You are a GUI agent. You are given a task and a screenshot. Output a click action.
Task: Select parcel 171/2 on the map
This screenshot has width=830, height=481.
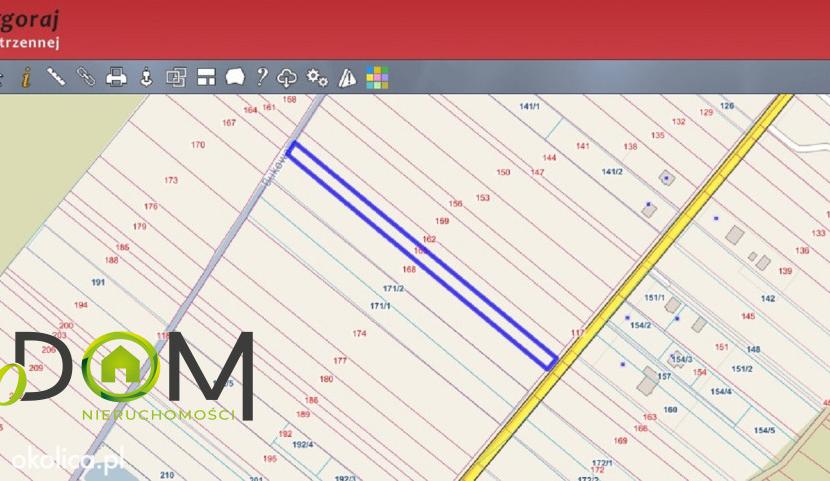(393, 288)
